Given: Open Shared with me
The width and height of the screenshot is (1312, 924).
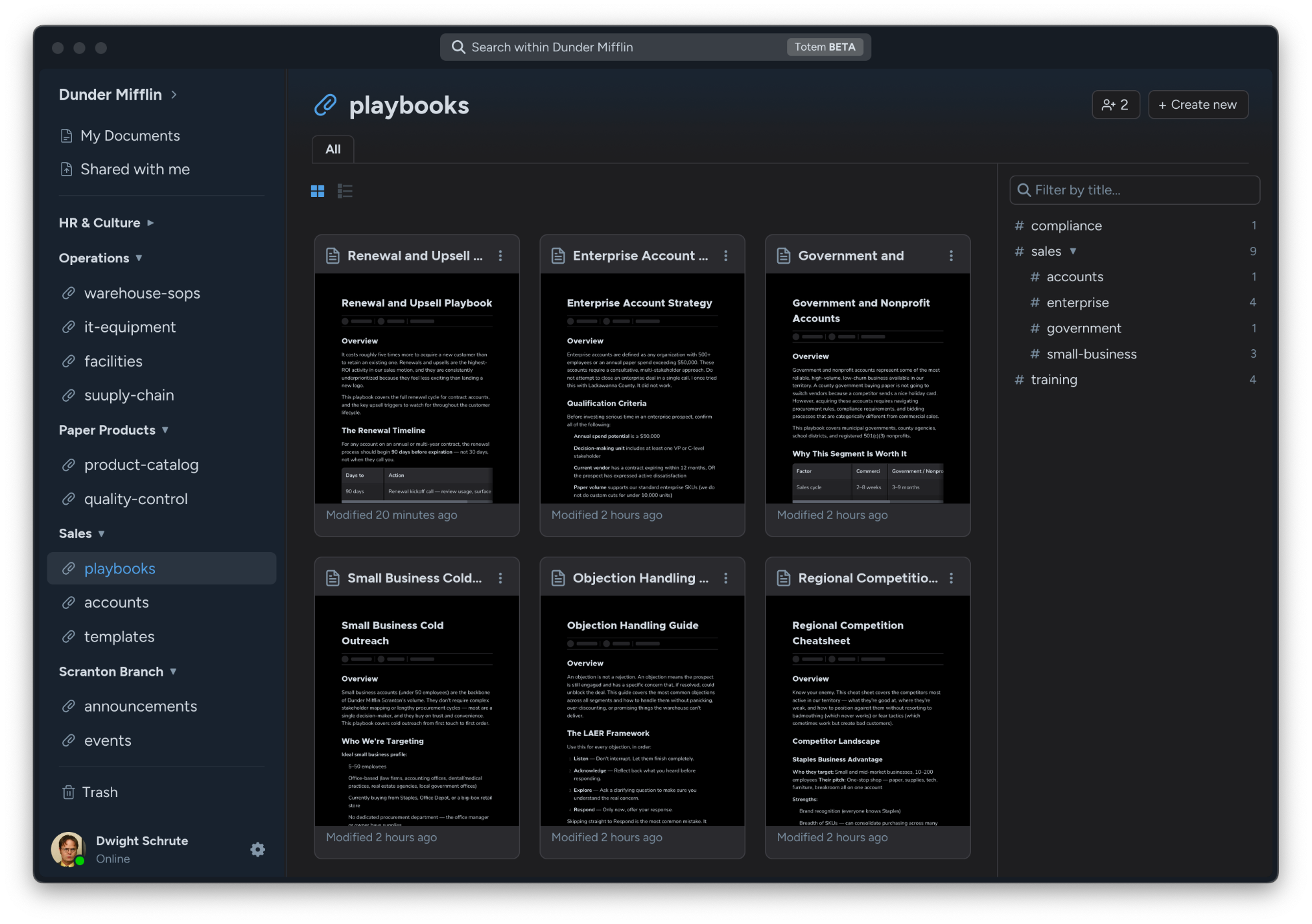Looking at the screenshot, I should click(135, 169).
